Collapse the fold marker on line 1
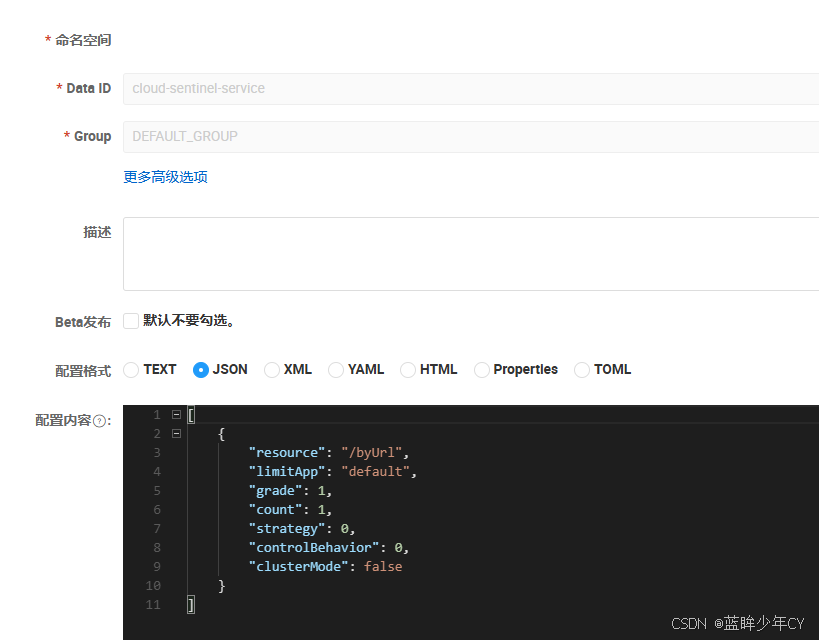 point(177,415)
